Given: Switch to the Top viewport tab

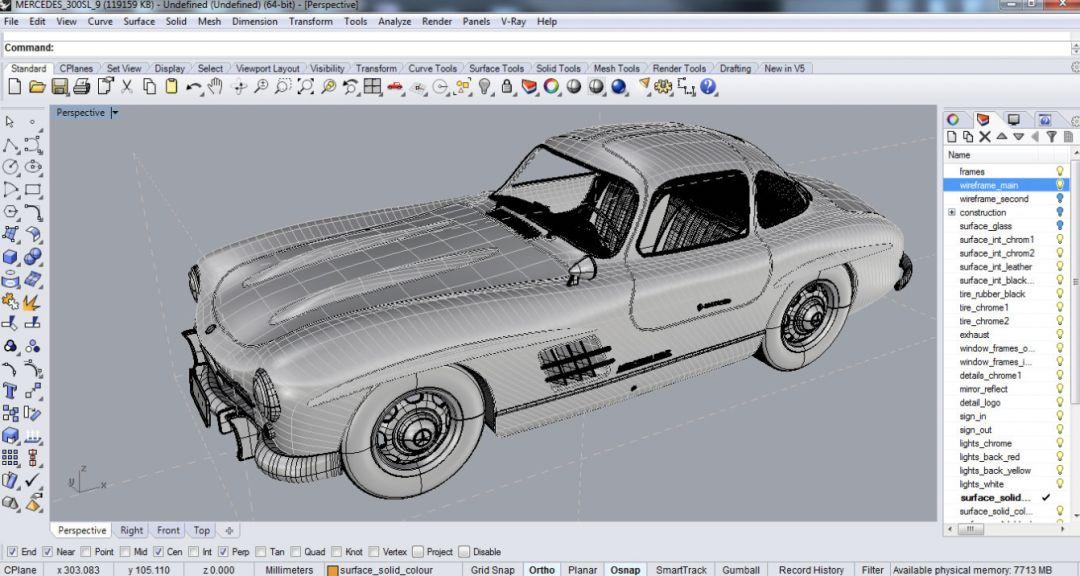Looking at the screenshot, I should [x=201, y=530].
